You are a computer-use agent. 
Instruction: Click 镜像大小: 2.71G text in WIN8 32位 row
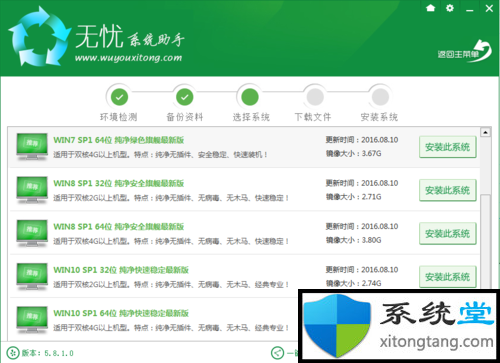coord(353,197)
